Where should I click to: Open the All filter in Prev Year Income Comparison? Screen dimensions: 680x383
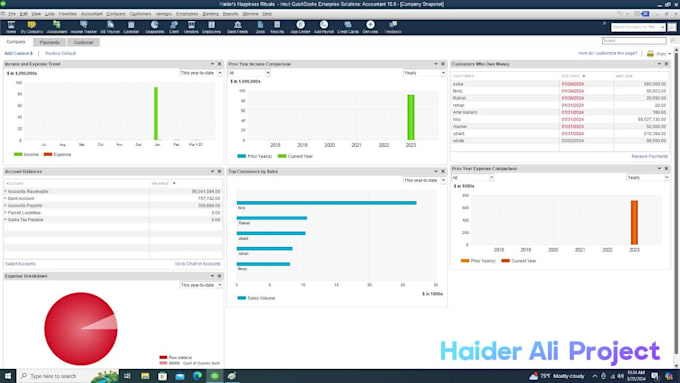pos(249,73)
